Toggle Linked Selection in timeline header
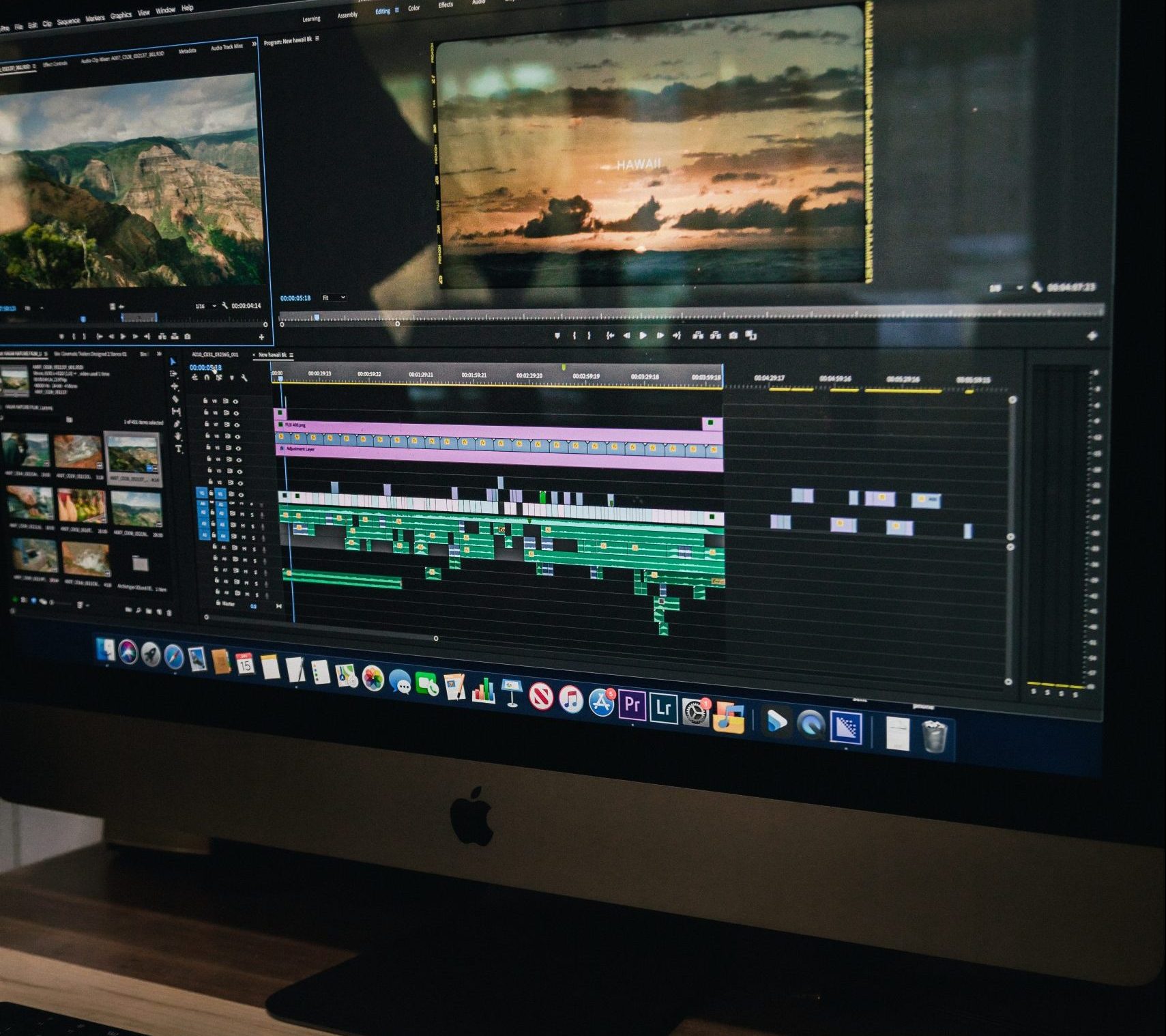 (219, 377)
